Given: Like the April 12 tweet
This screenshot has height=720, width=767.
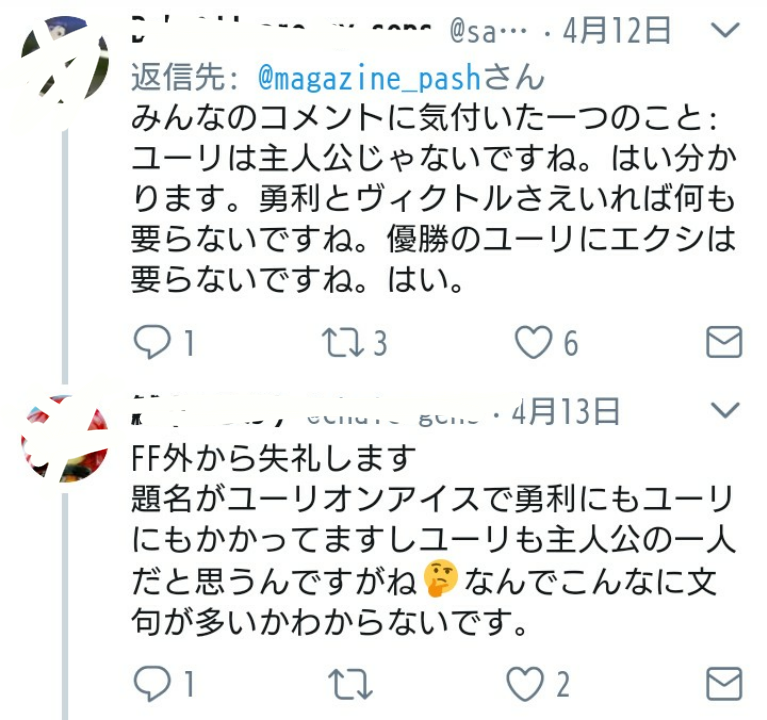Looking at the screenshot, I should [x=533, y=342].
